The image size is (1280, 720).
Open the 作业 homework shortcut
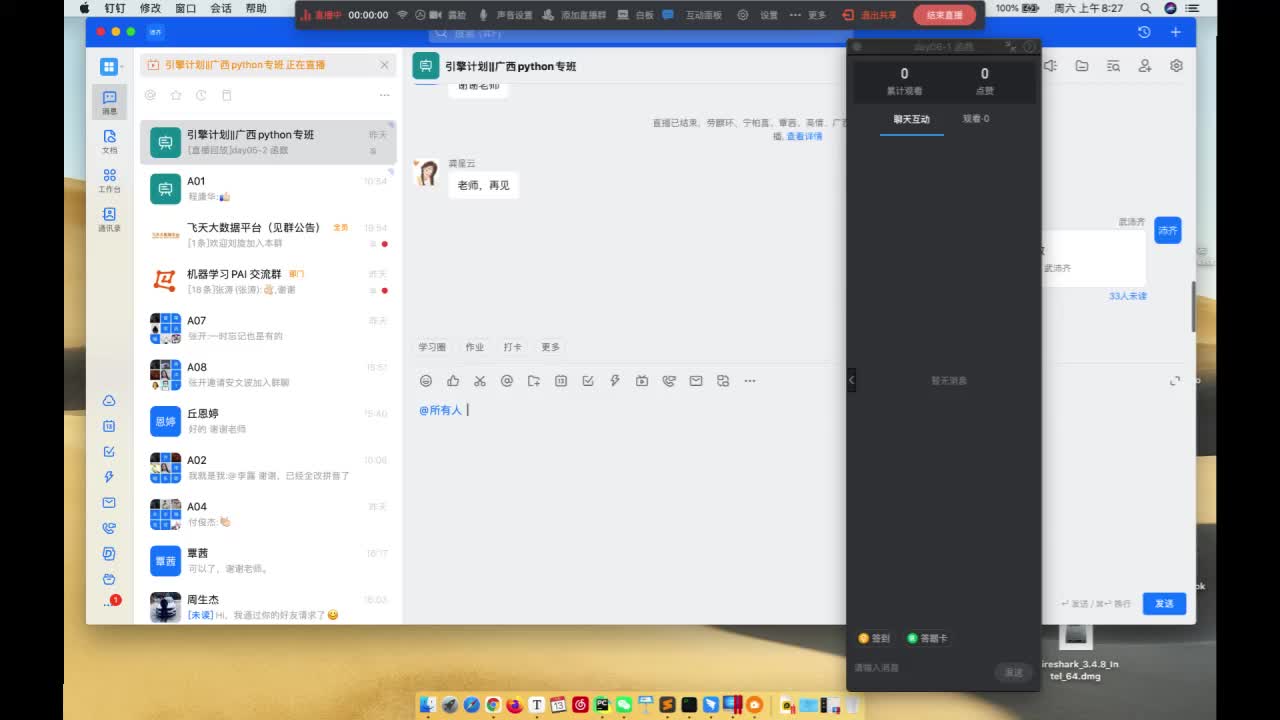[474, 347]
